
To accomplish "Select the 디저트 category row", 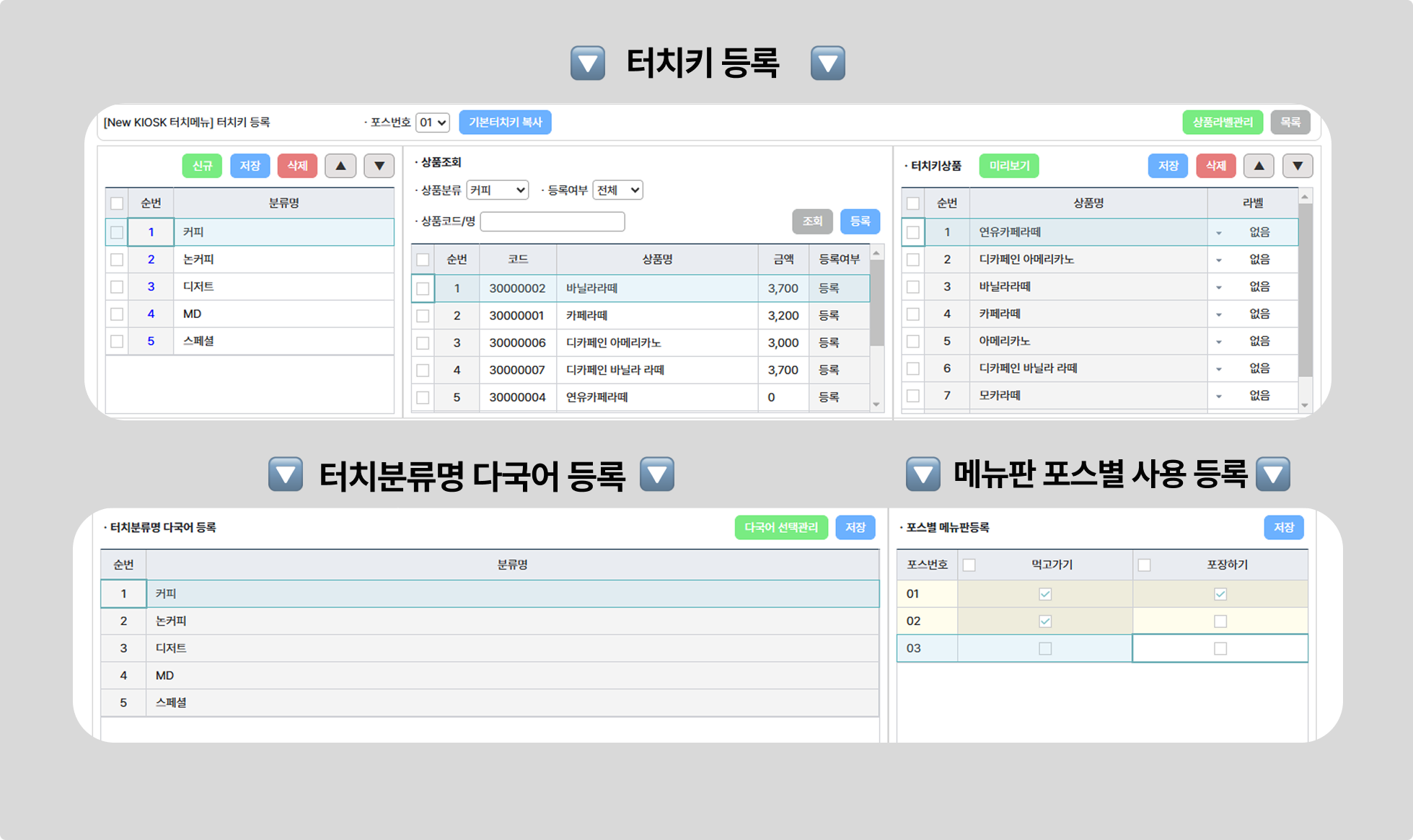I will pos(283,287).
